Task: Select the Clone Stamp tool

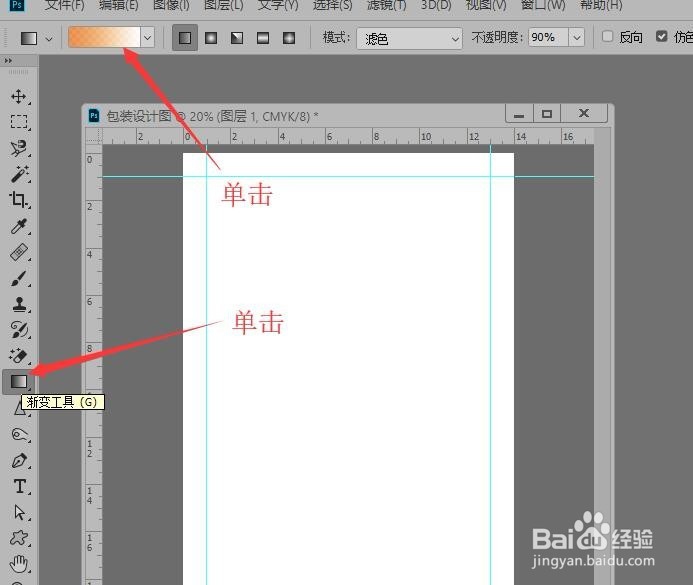Action: [x=19, y=304]
